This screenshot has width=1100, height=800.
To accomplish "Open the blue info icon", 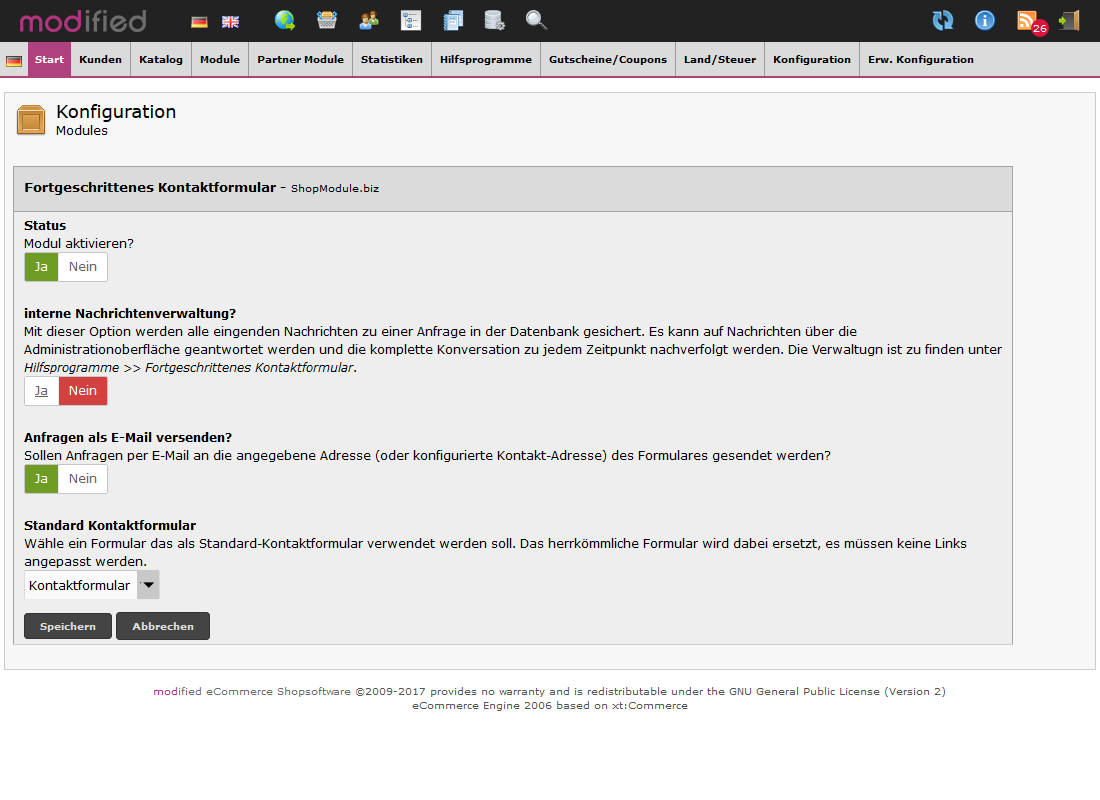I will click(x=985, y=20).
